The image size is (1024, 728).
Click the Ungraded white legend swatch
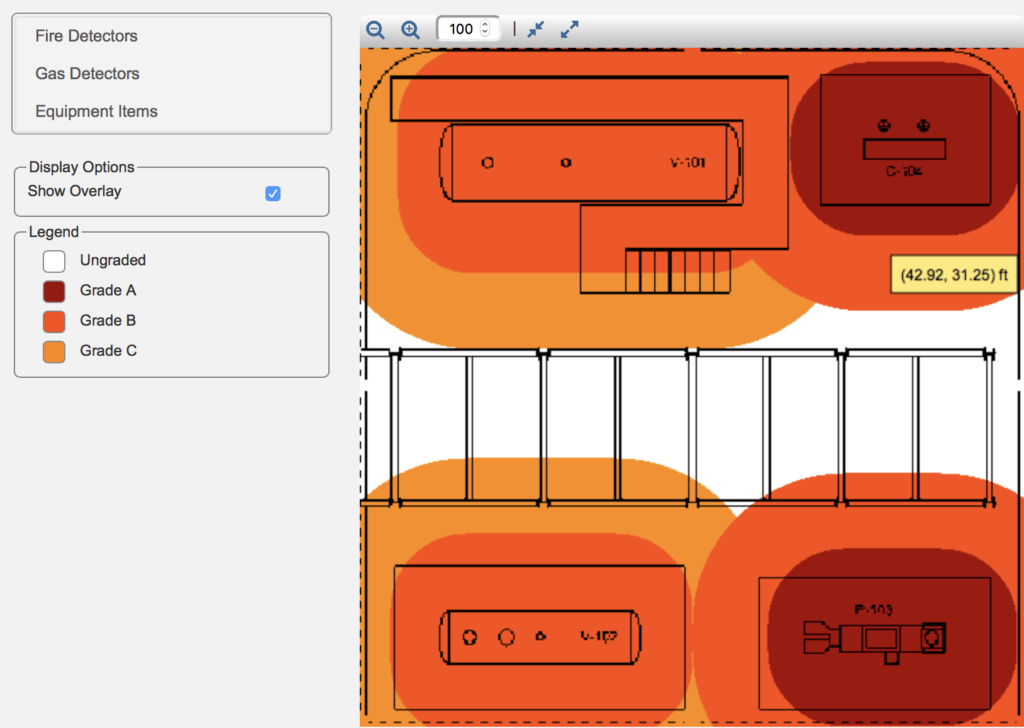(x=54, y=261)
